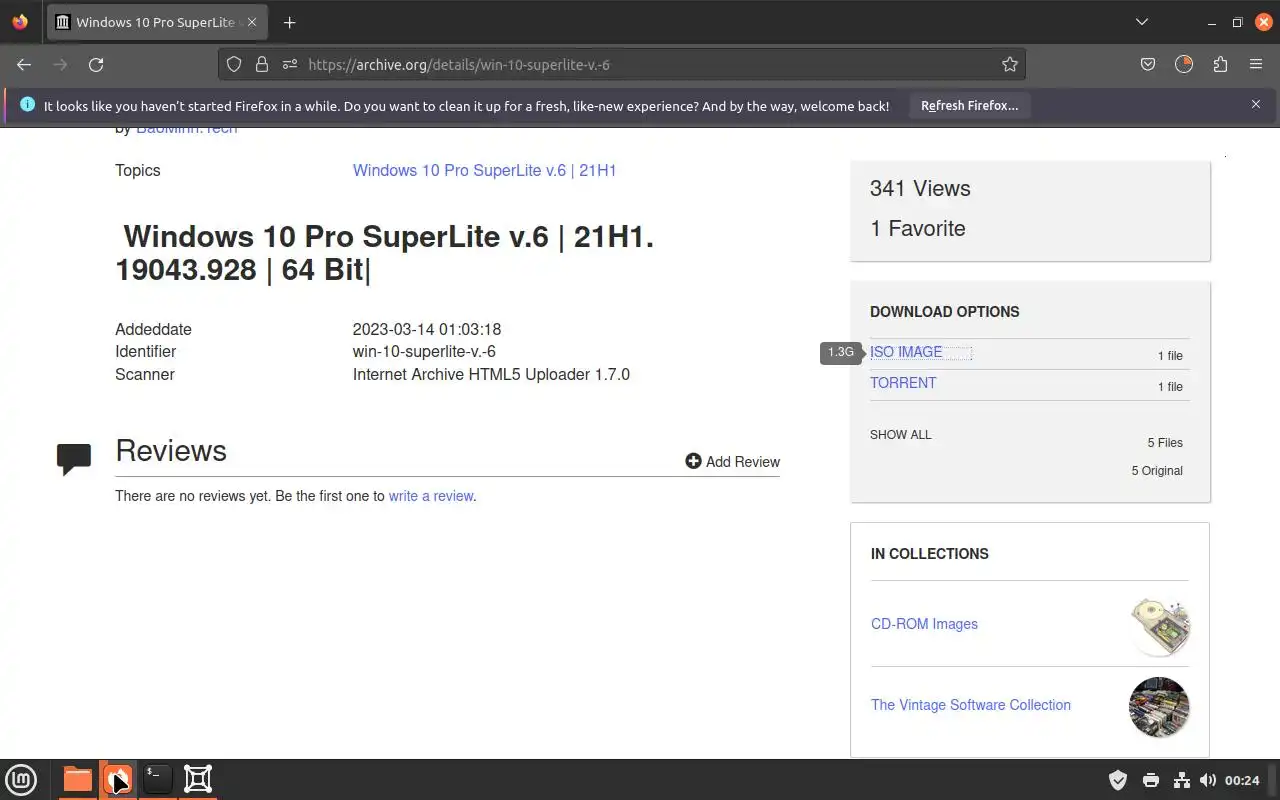
Task: Open the Extensions puzzle icon
Action: coord(1220,64)
